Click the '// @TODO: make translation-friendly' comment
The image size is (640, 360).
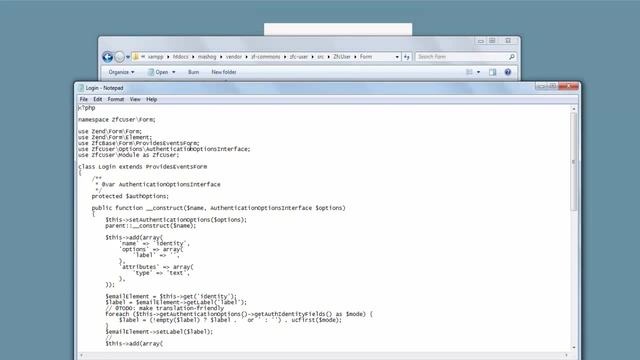[164, 308]
